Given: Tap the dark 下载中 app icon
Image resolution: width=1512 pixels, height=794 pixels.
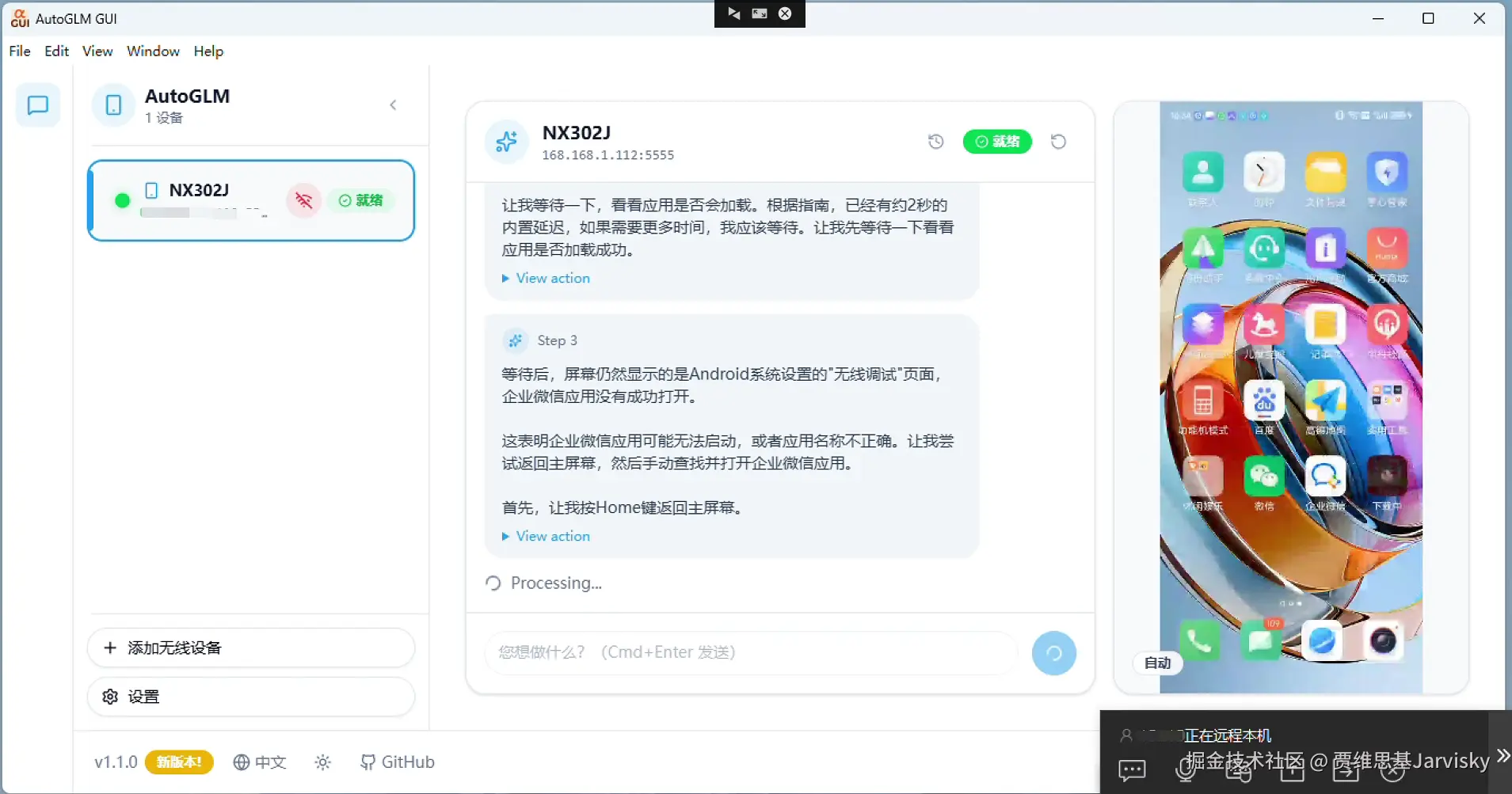Looking at the screenshot, I should 1387,477.
